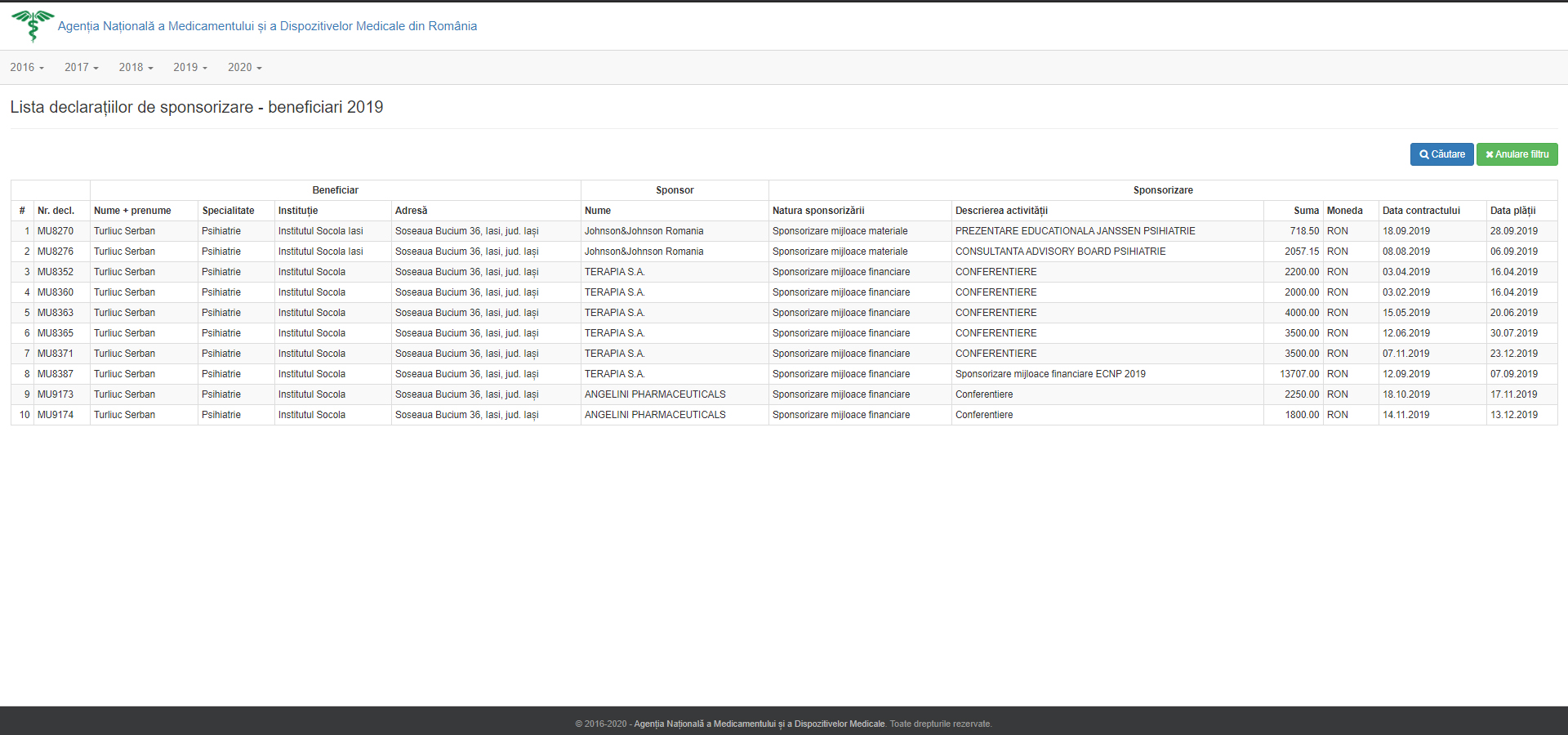The width and height of the screenshot is (1568, 735).
Task: Select declaration number MU8387
Action: point(56,374)
